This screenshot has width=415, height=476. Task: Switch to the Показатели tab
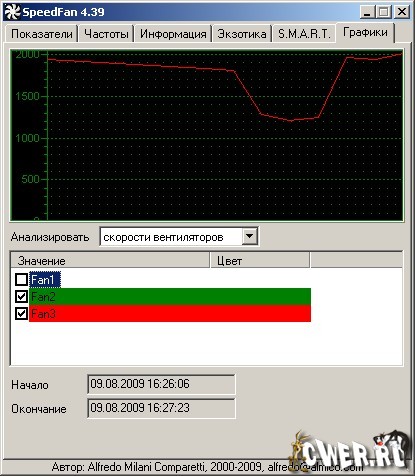[x=42, y=34]
